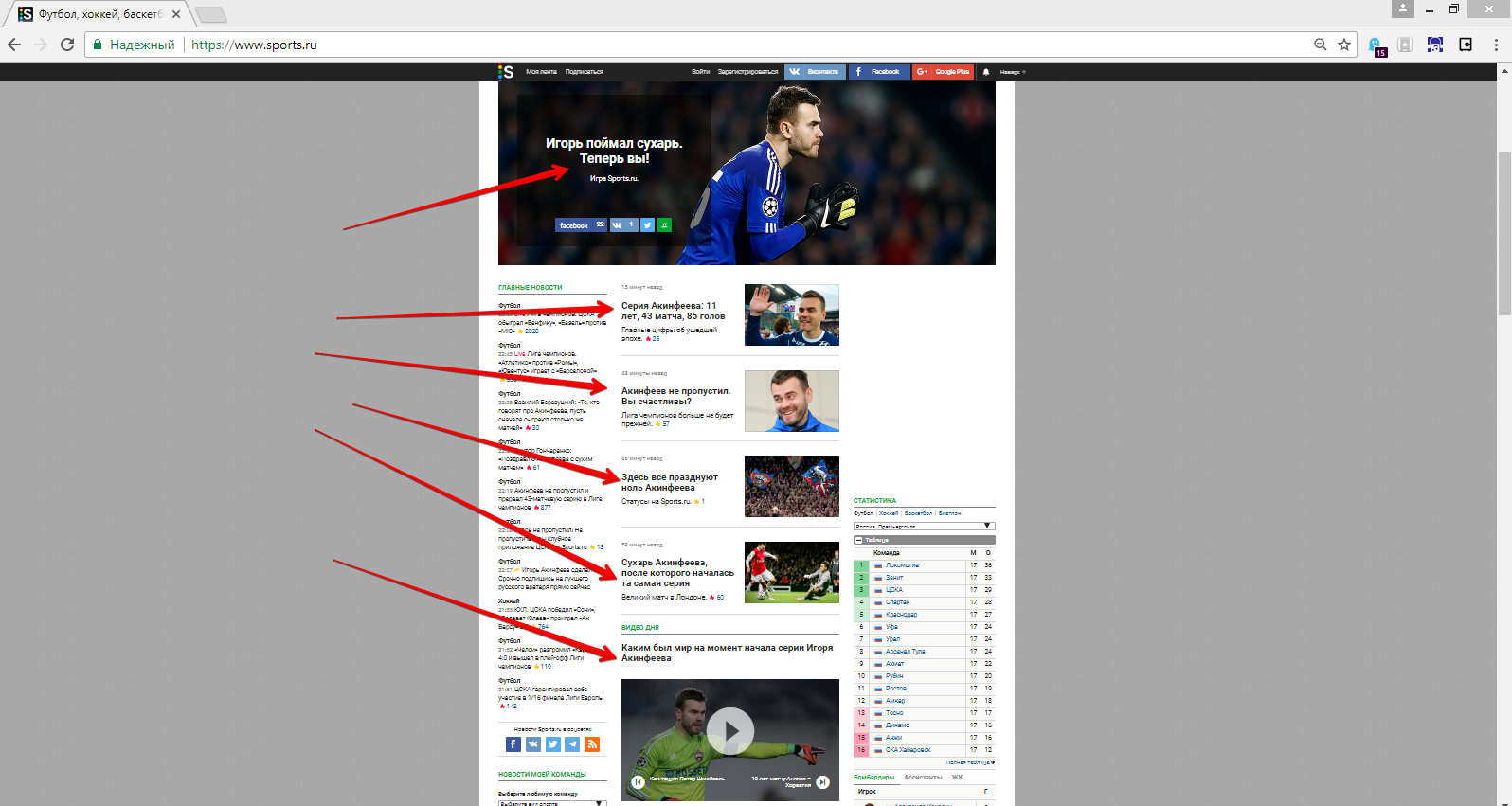
Task: Open headline 'Акинфеев не пропустил. Вы счастливы?'
Action: click(675, 396)
